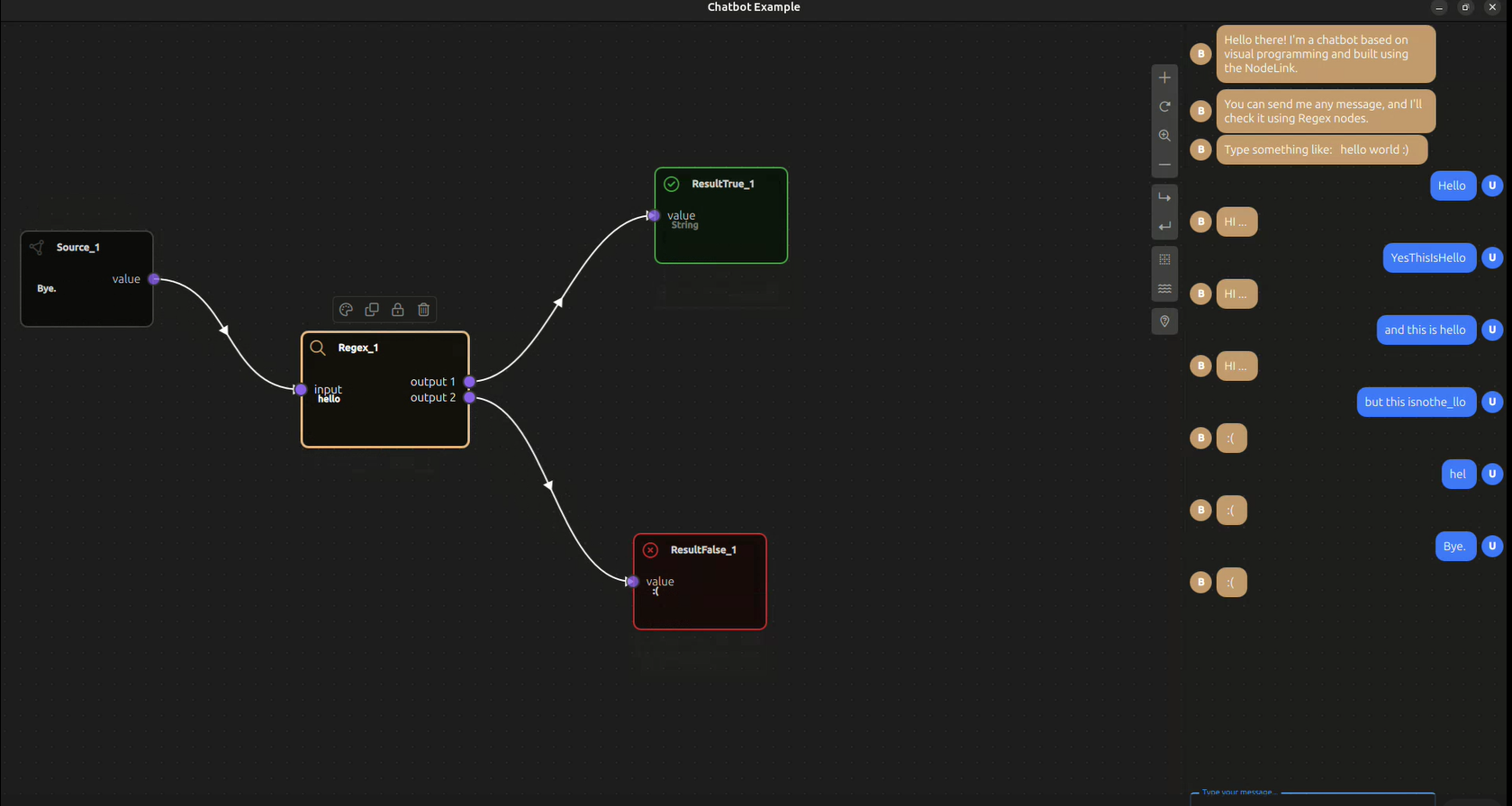Viewport: 1512px width, 806px height.
Task: Click the reset zoom circular arrow icon
Action: (x=1164, y=107)
